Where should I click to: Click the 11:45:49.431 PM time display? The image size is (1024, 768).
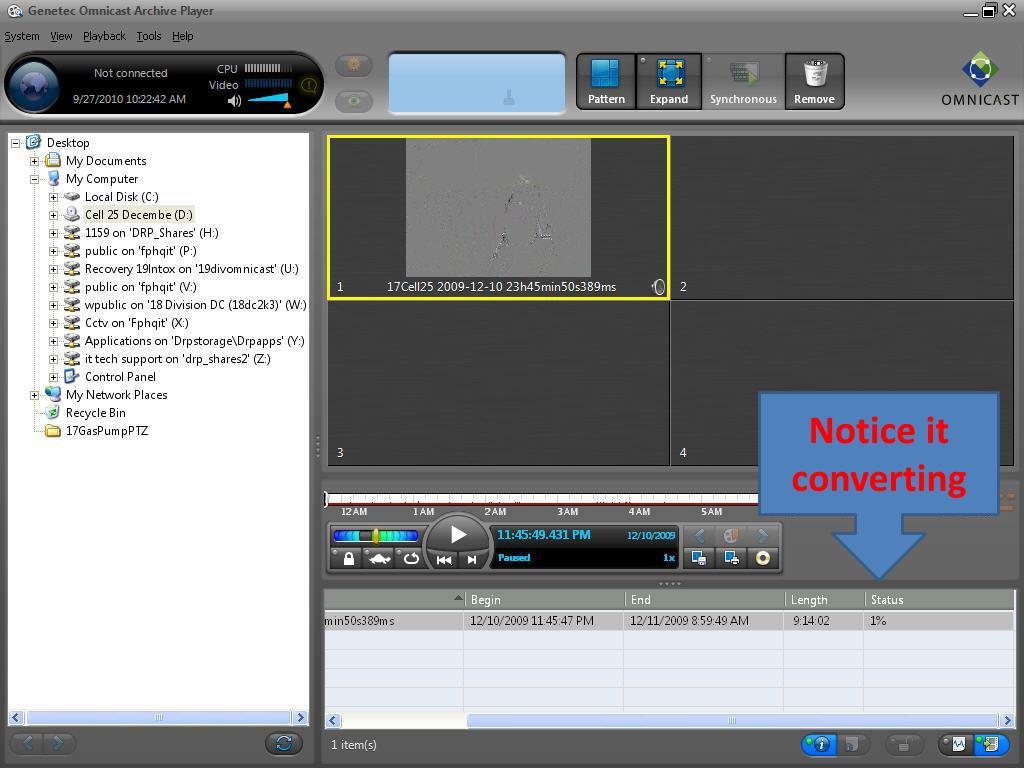coord(543,535)
